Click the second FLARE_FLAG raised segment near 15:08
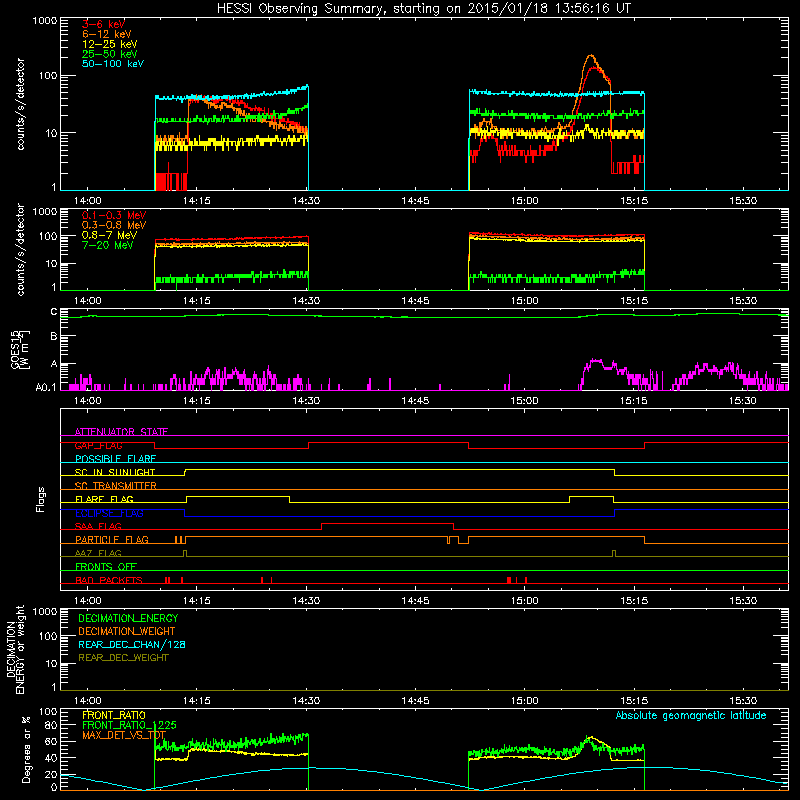The image size is (800, 800). pyautogui.click(x=591, y=496)
